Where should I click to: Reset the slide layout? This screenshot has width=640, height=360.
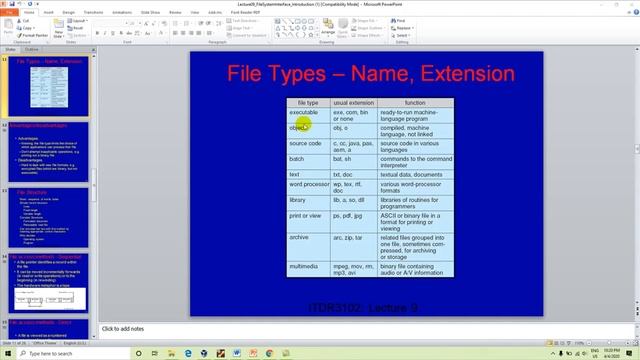pos(76,28)
